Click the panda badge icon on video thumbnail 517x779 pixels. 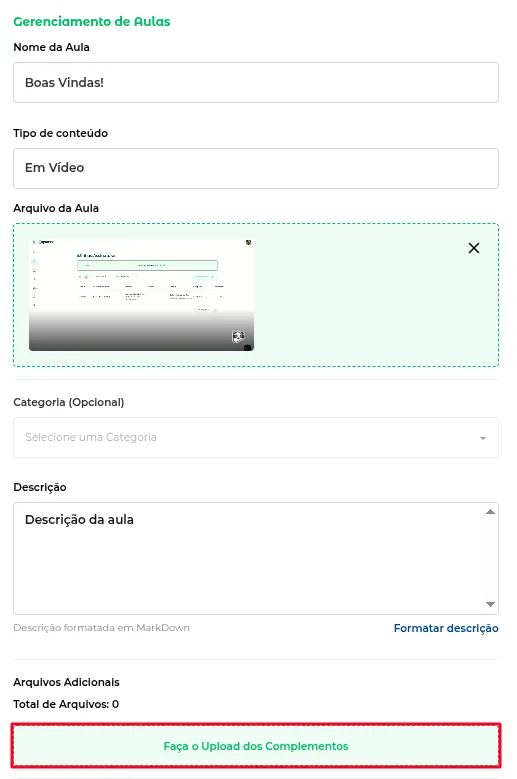(238, 336)
